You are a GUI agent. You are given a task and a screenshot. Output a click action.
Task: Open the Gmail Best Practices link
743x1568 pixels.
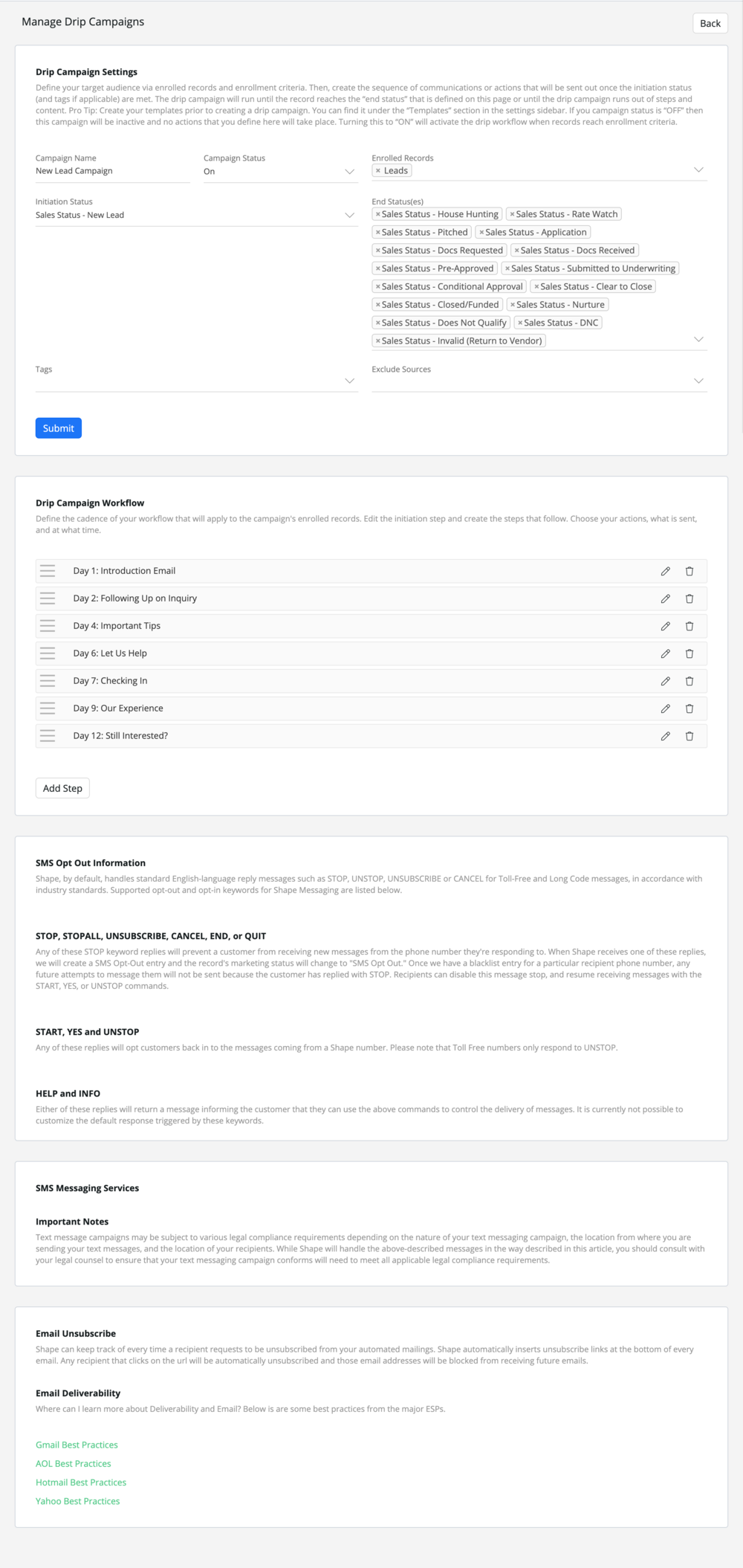[x=77, y=1445]
